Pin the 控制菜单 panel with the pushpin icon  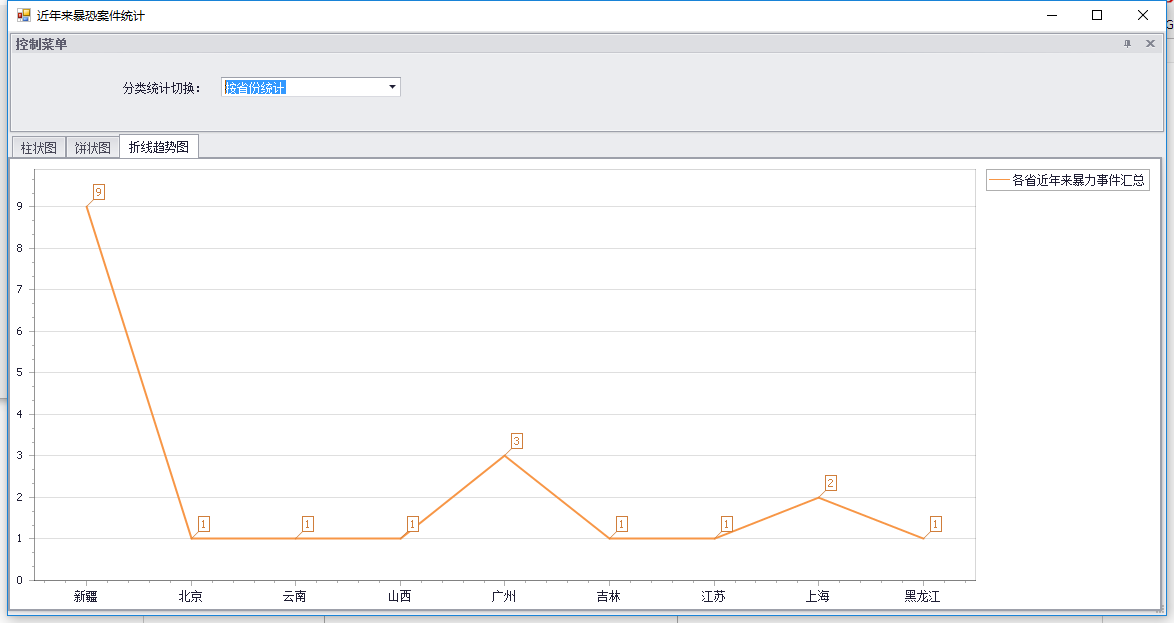[1128, 44]
